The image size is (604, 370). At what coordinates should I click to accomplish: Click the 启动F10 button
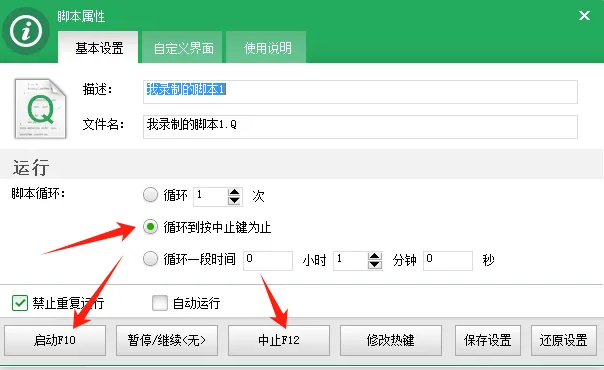55,340
